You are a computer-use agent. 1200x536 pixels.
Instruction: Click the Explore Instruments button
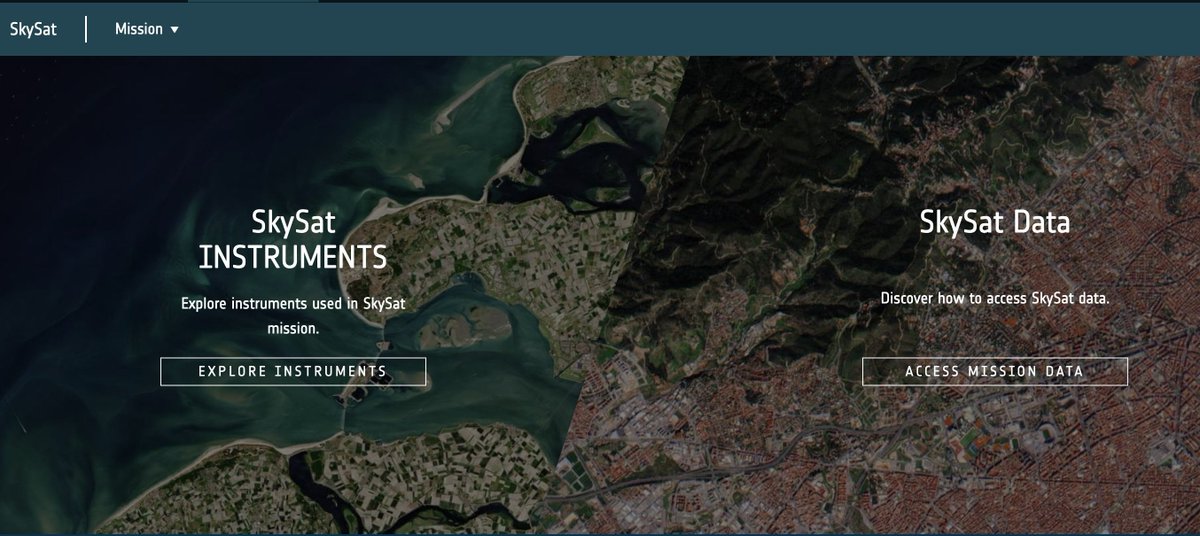[x=293, y=371]
